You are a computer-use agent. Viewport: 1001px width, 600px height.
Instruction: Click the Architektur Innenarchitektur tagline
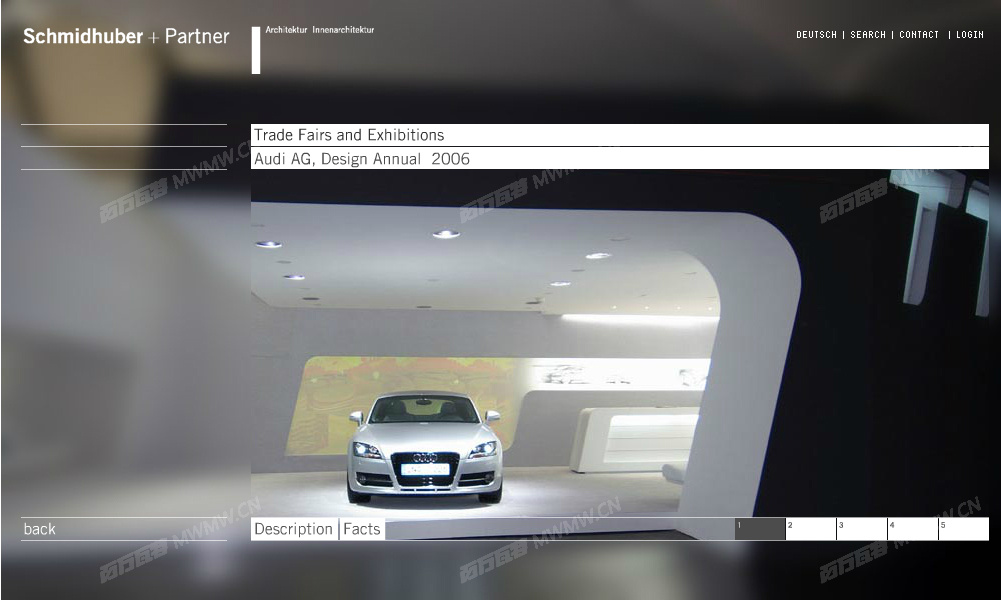(320, 30)
